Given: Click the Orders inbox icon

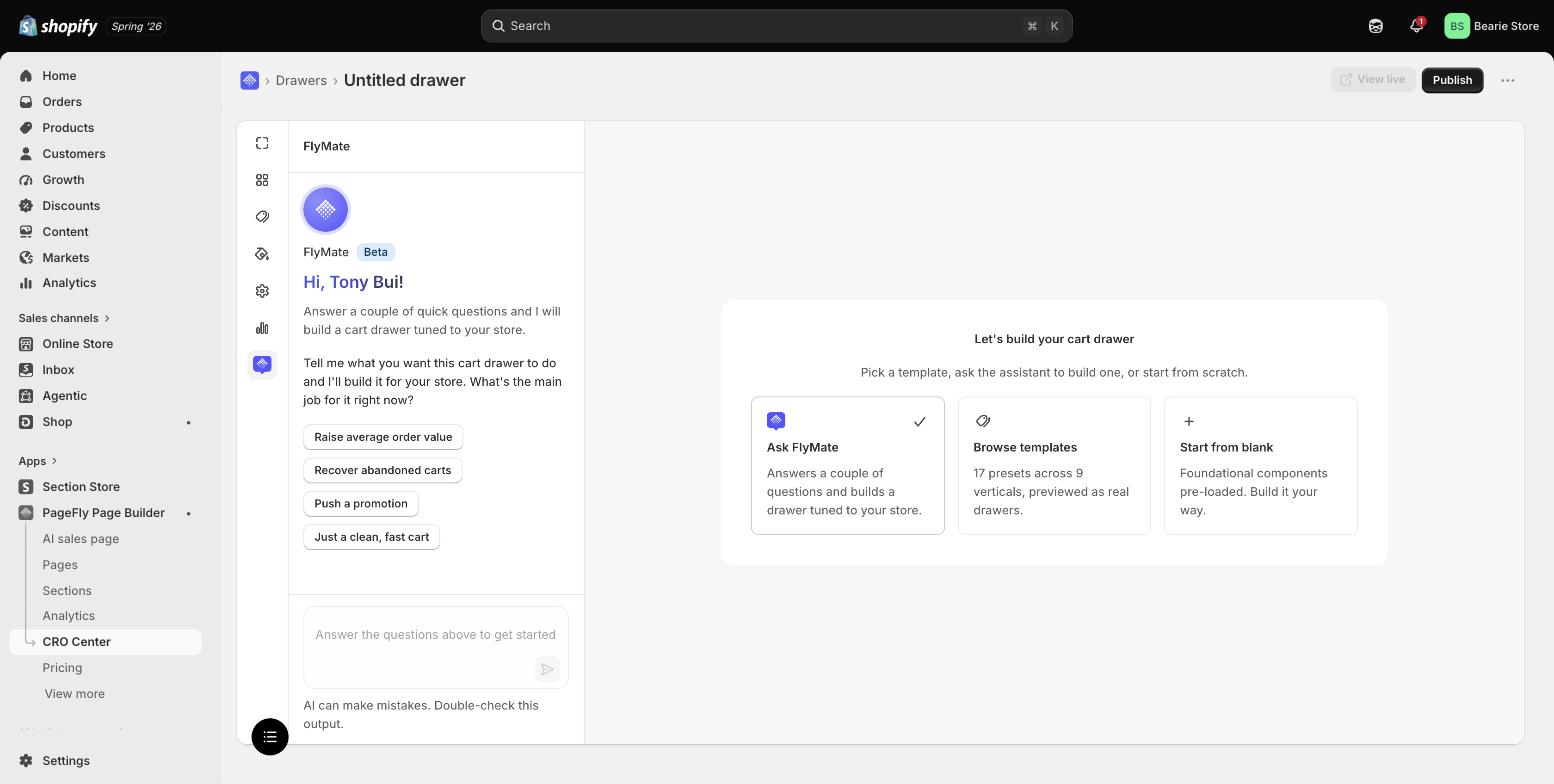Looking at the screenshot, I should tap(26, 102).
